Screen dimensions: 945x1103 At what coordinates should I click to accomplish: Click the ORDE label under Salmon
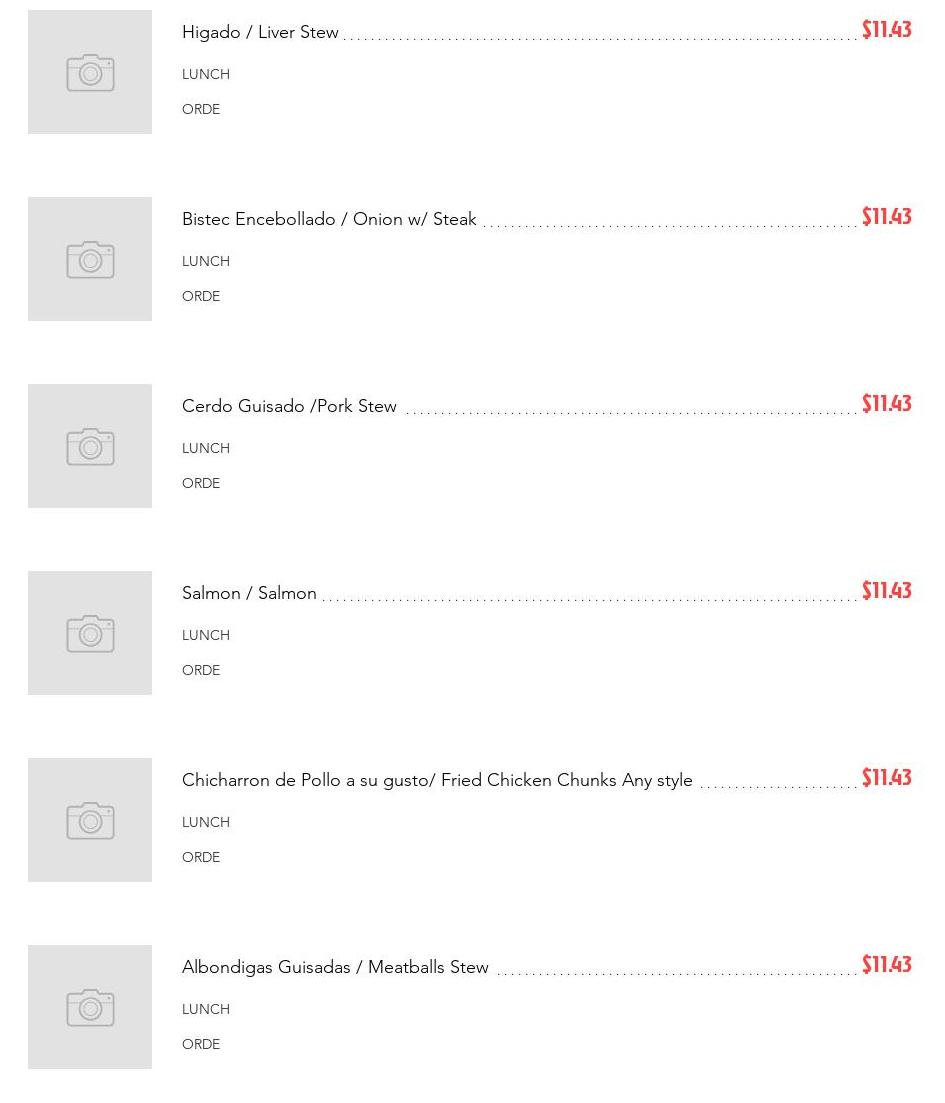201,670
